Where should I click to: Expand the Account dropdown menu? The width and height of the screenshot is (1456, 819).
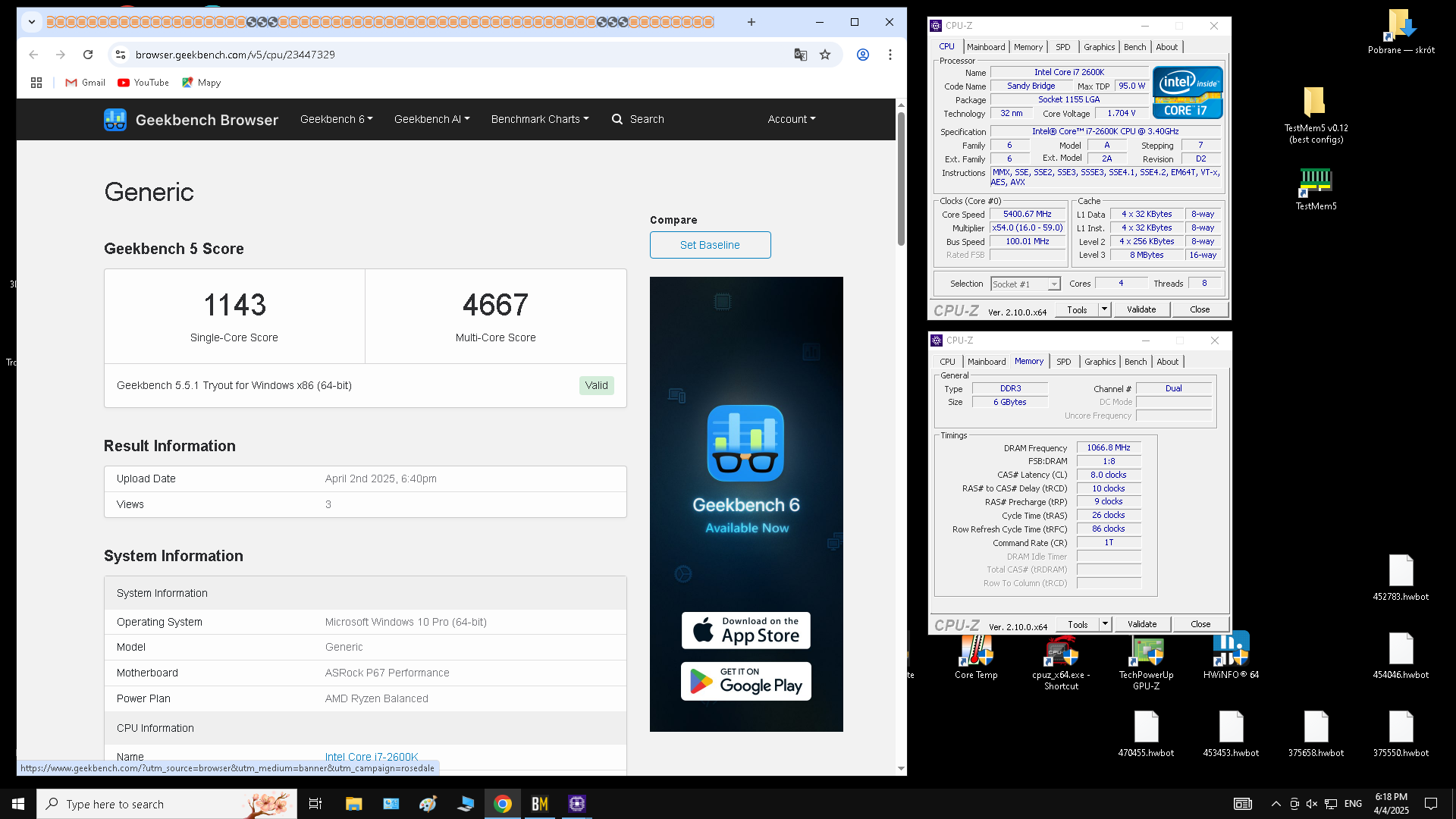coord(792,119)
